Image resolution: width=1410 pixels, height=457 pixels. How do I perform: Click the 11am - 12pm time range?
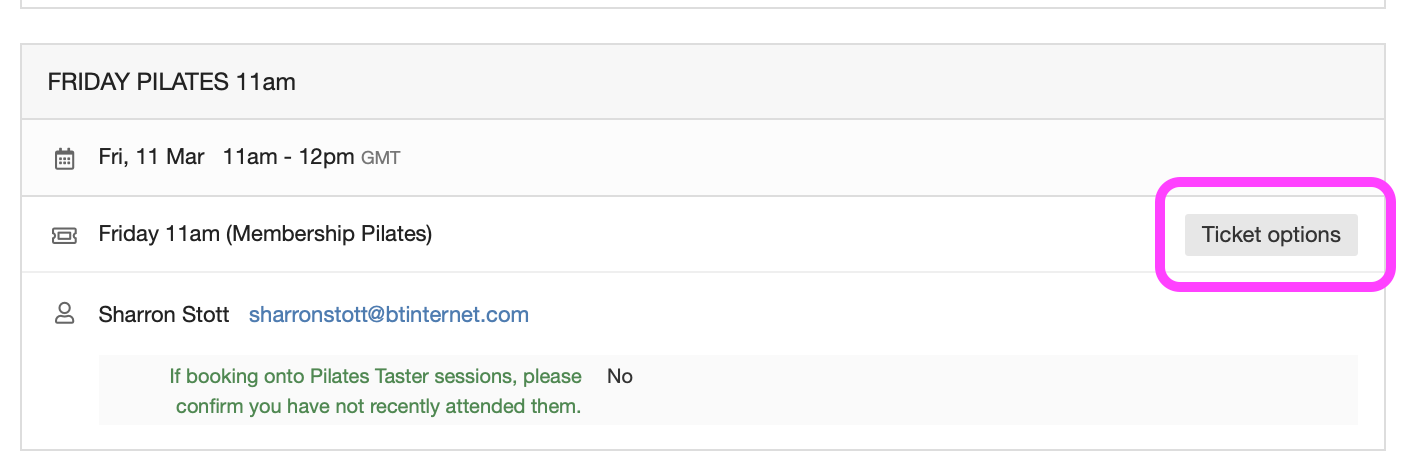[288, 157]
